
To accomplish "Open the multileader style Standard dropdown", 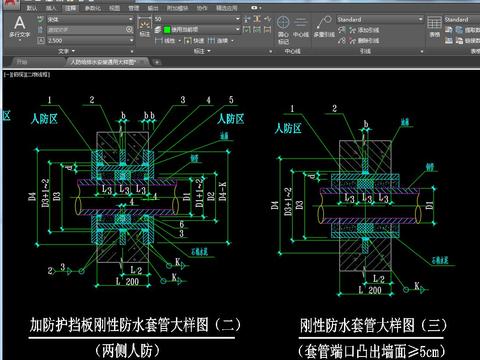I will point(420,20).
